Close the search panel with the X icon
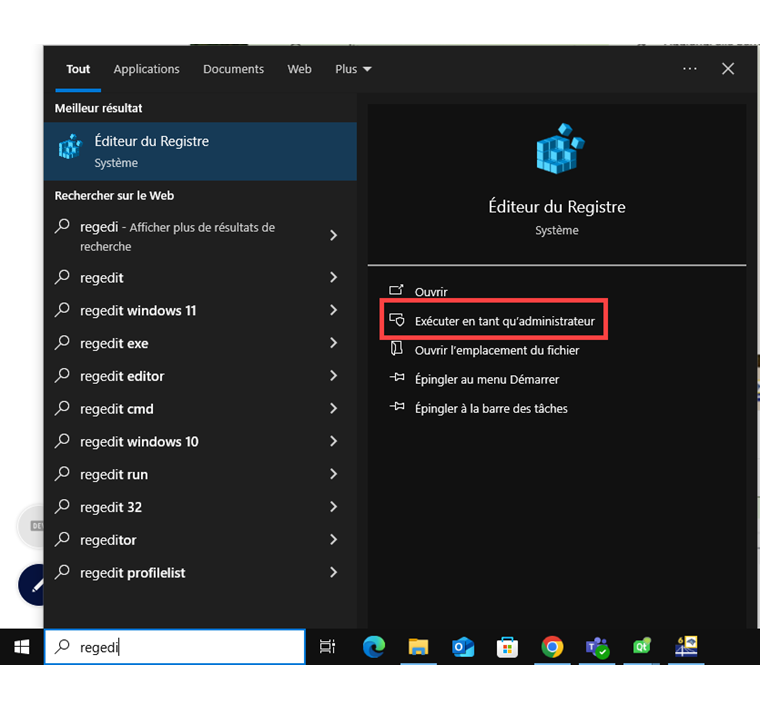The width and height of the screenshot is (760, 710). click(728, 69)
